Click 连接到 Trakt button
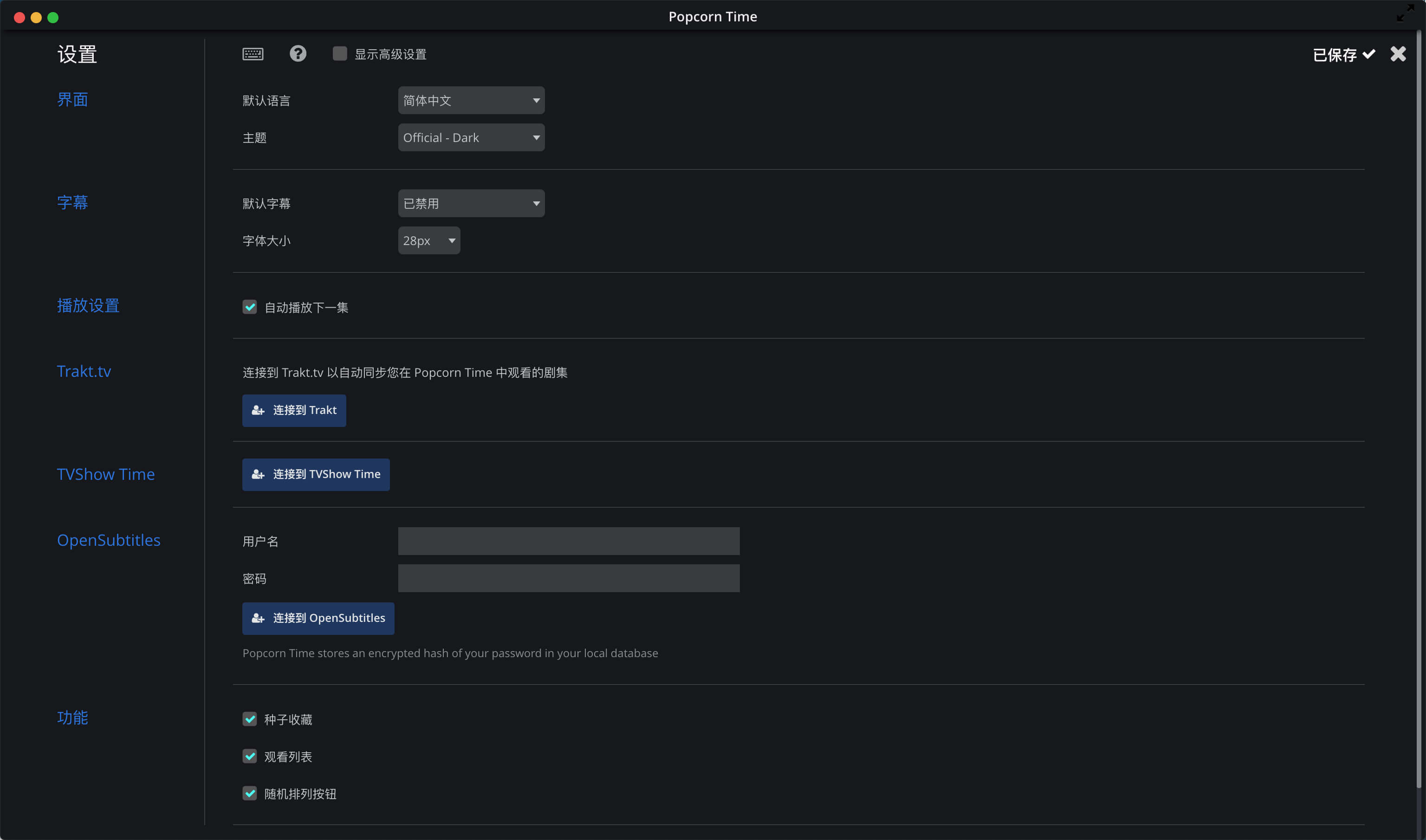Screen dimensions: 1426x840 coord(294,410)
